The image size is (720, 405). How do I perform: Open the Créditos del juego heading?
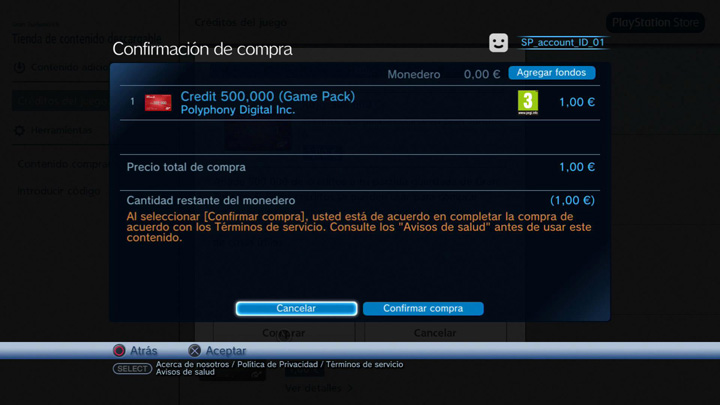(x=241, y=22)
